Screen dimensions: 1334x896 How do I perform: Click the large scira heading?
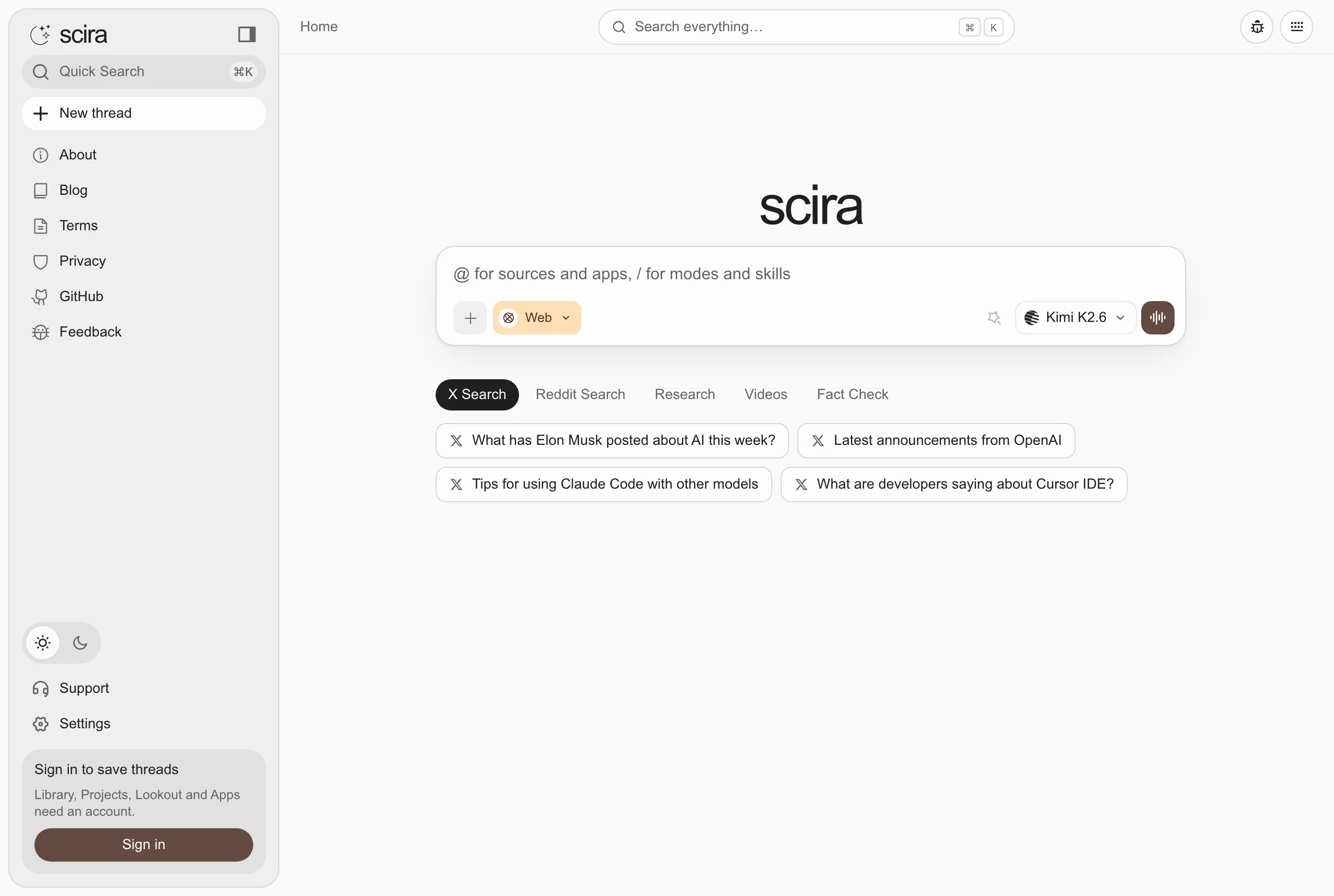pyautogui.click(x=810, y=206)
